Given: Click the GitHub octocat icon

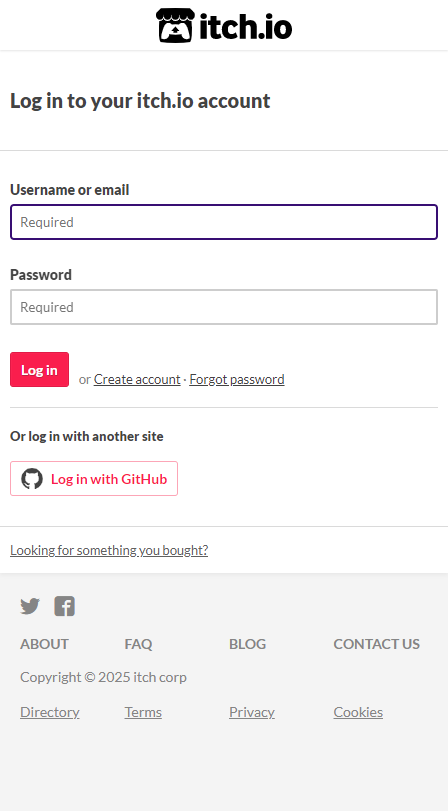Looking at the screenshot, I should pos(32,479).
